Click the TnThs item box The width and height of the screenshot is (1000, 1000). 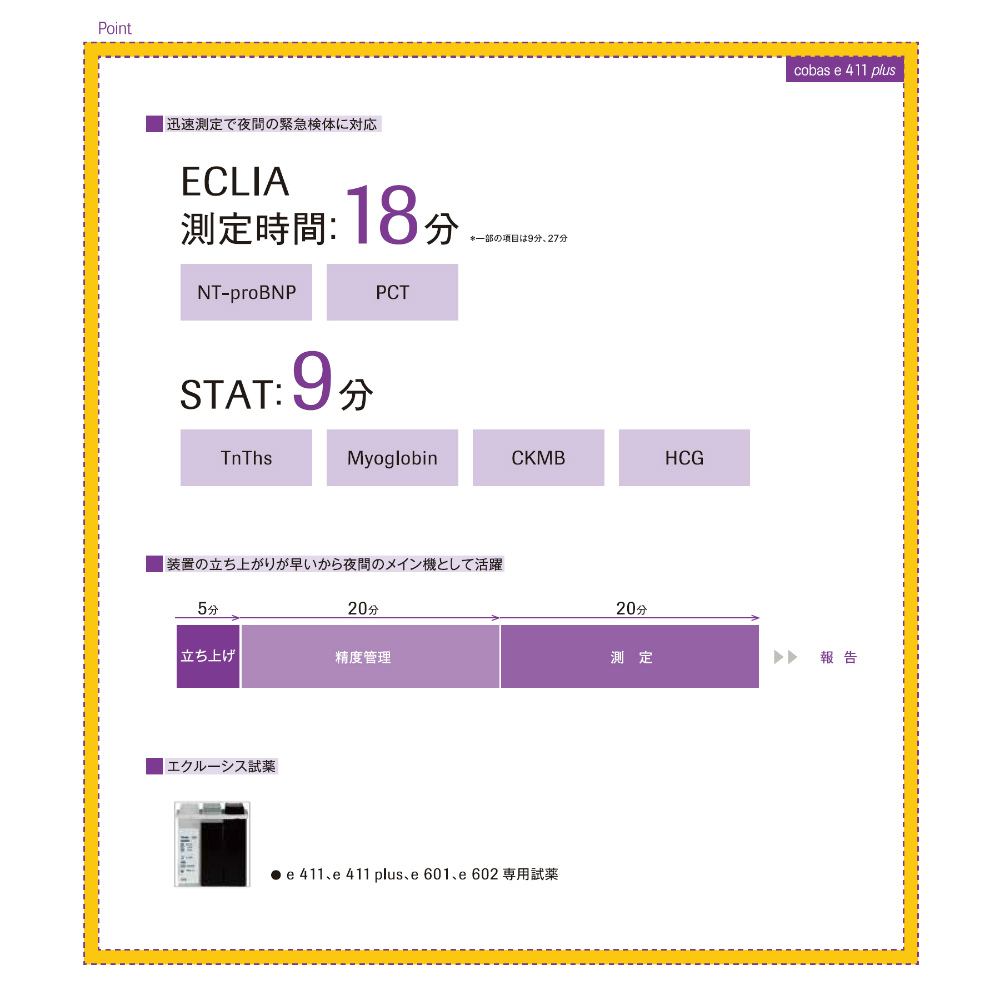[x=246, y=457]
